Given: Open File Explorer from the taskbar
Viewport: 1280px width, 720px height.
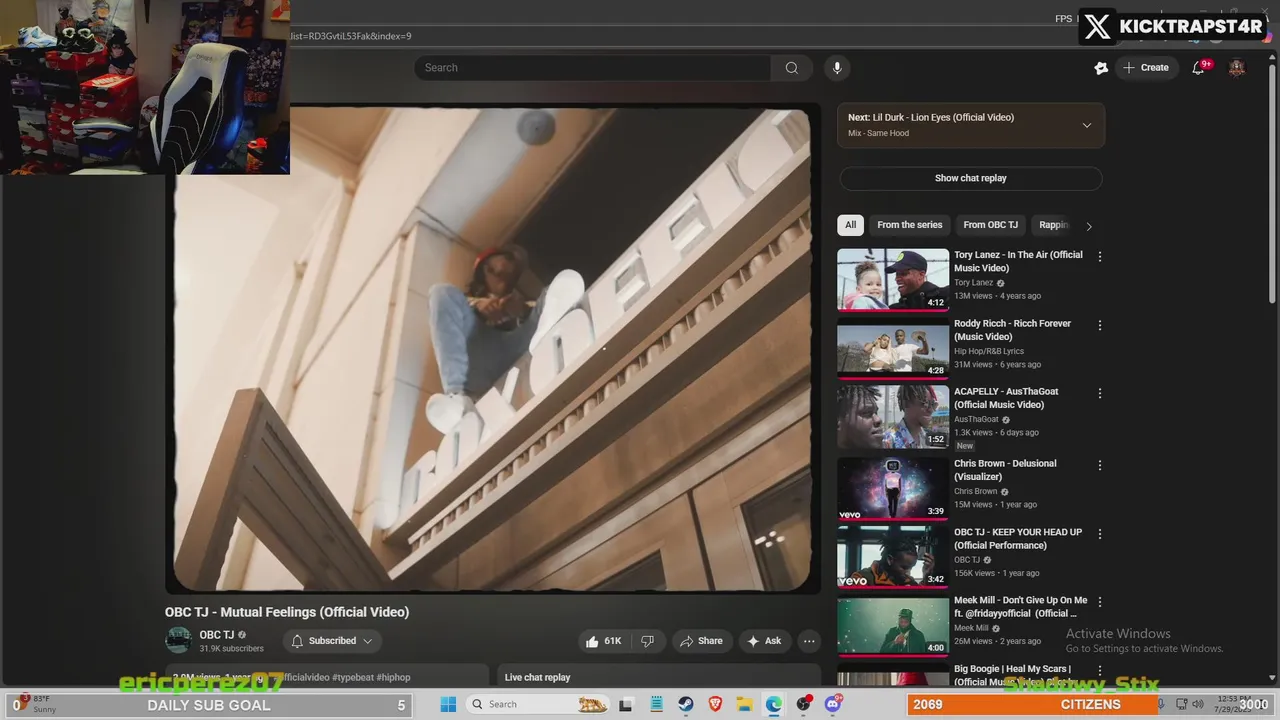Looking at the screenshot, I should pyautogui.click(x=745, y=704).
